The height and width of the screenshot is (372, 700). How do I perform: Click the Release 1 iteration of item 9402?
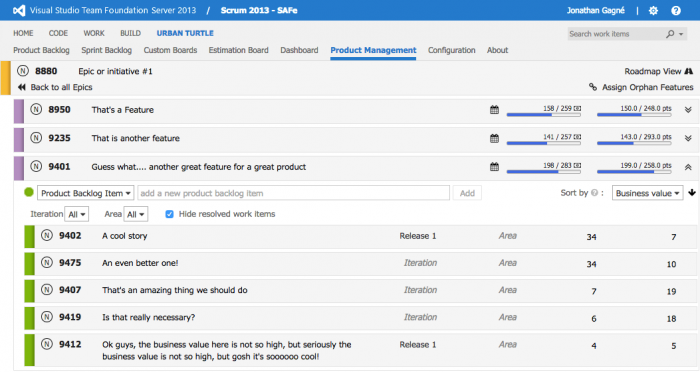point(417,236)
